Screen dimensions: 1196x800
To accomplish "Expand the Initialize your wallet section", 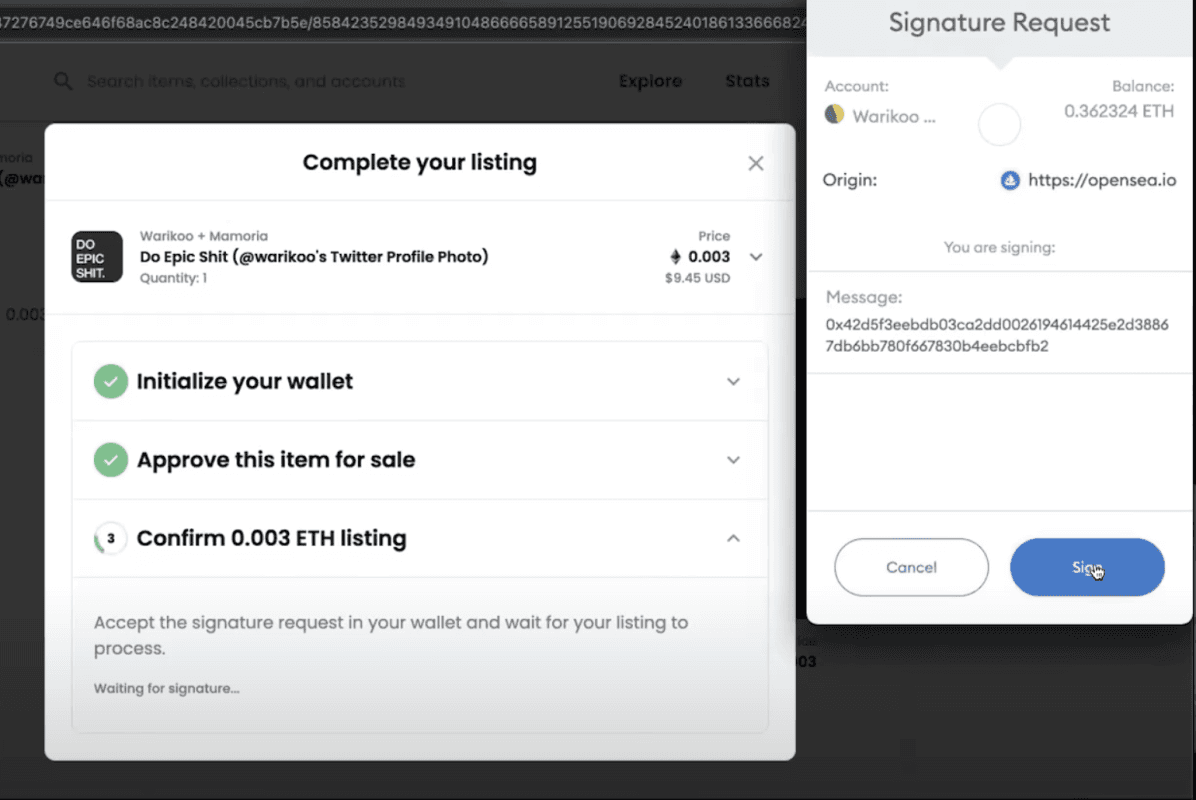I will pyautogui.click(x=733, y=381).
